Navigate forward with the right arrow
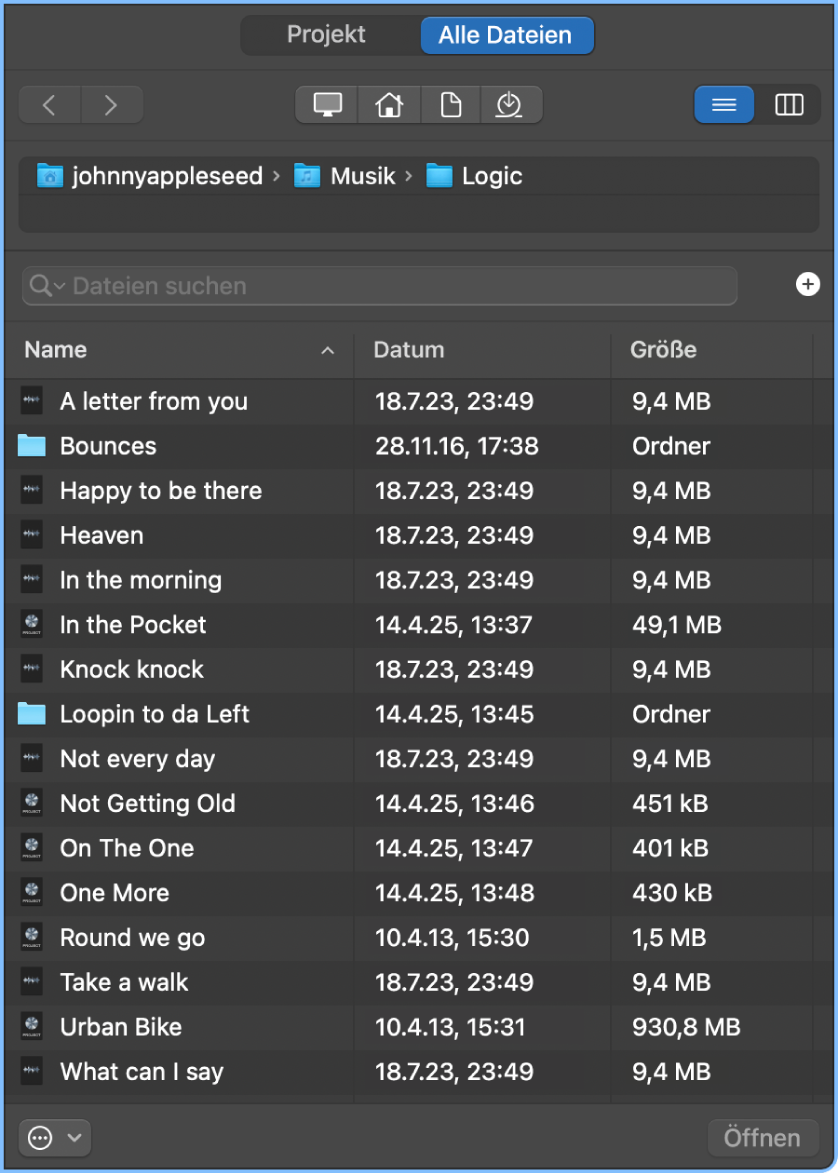Image resolution: width=838 pixels, height=1173 pixels. pyautogui.click(x=111, y=105)
